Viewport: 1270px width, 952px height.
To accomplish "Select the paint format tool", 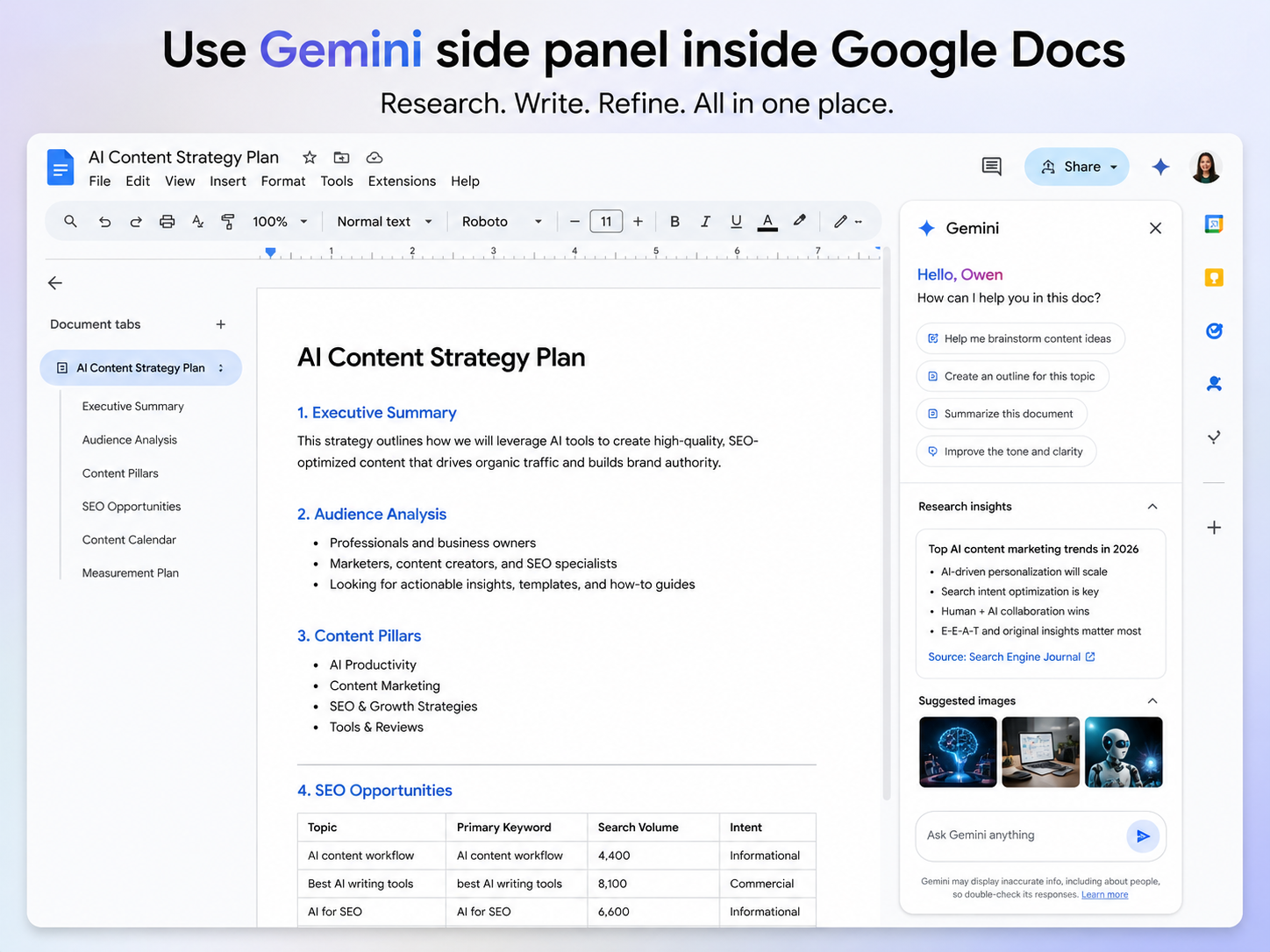I will 228,222.
